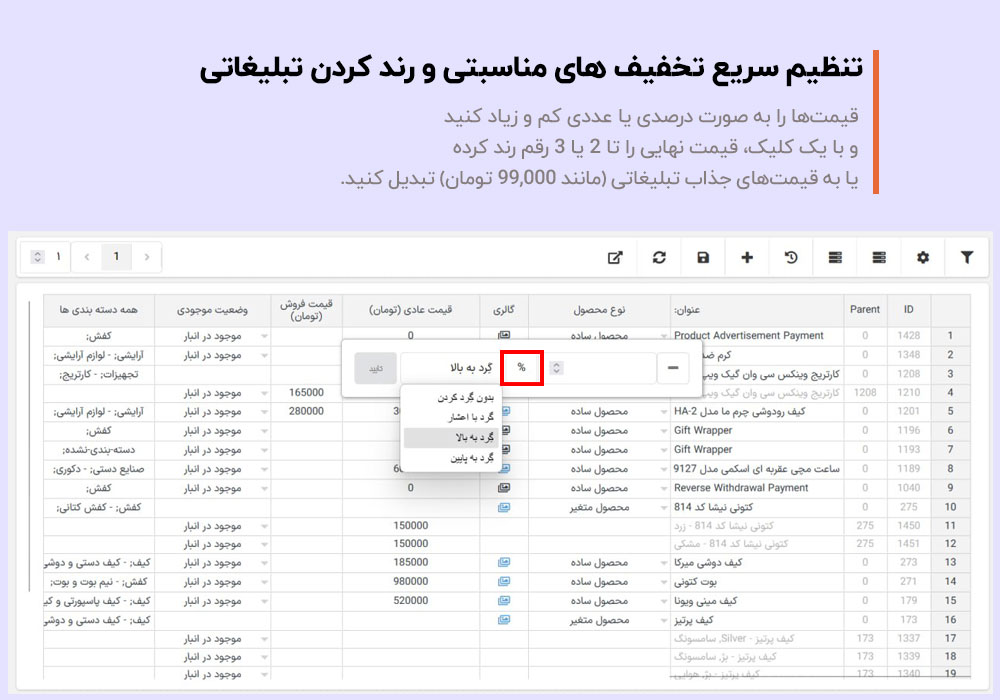Click the amount input field in popup
This screenshot has height=700, width=1000.
click(x=603, y=368)
